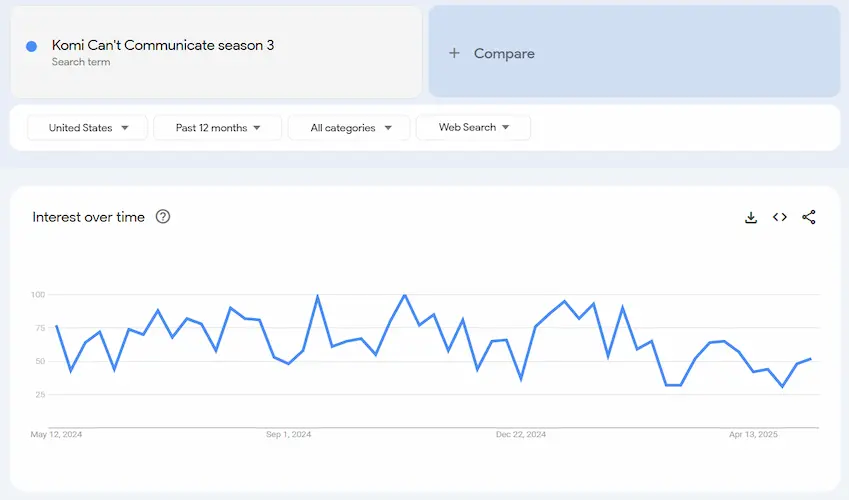Click the Search term sublabel text
The height and width of the screenshot is (500, 849).
coord(81,62)
